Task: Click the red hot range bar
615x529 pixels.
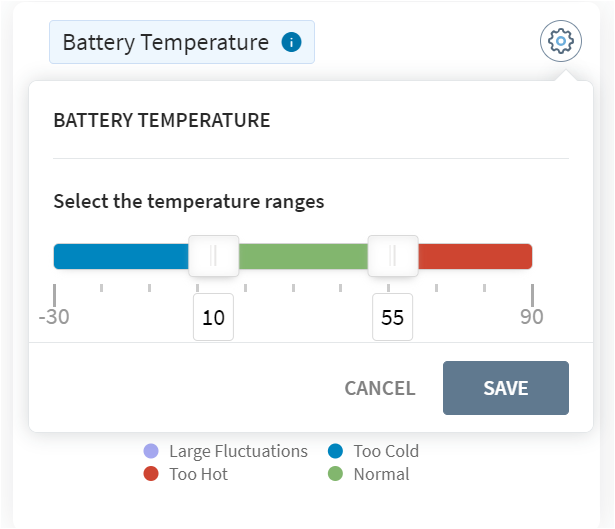Action: 475,257
